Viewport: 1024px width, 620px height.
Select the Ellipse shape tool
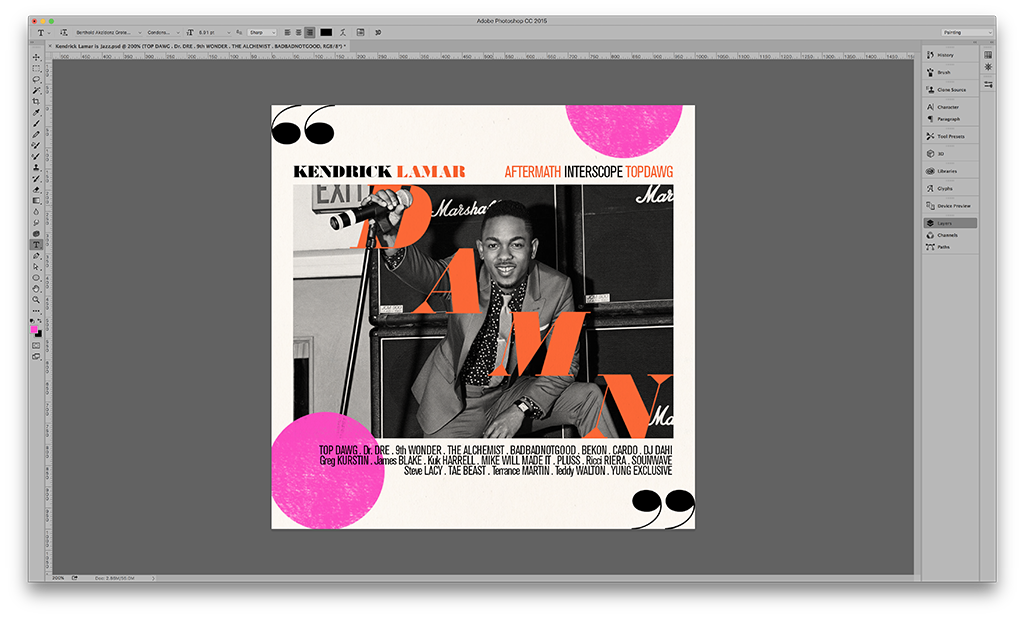37,278
